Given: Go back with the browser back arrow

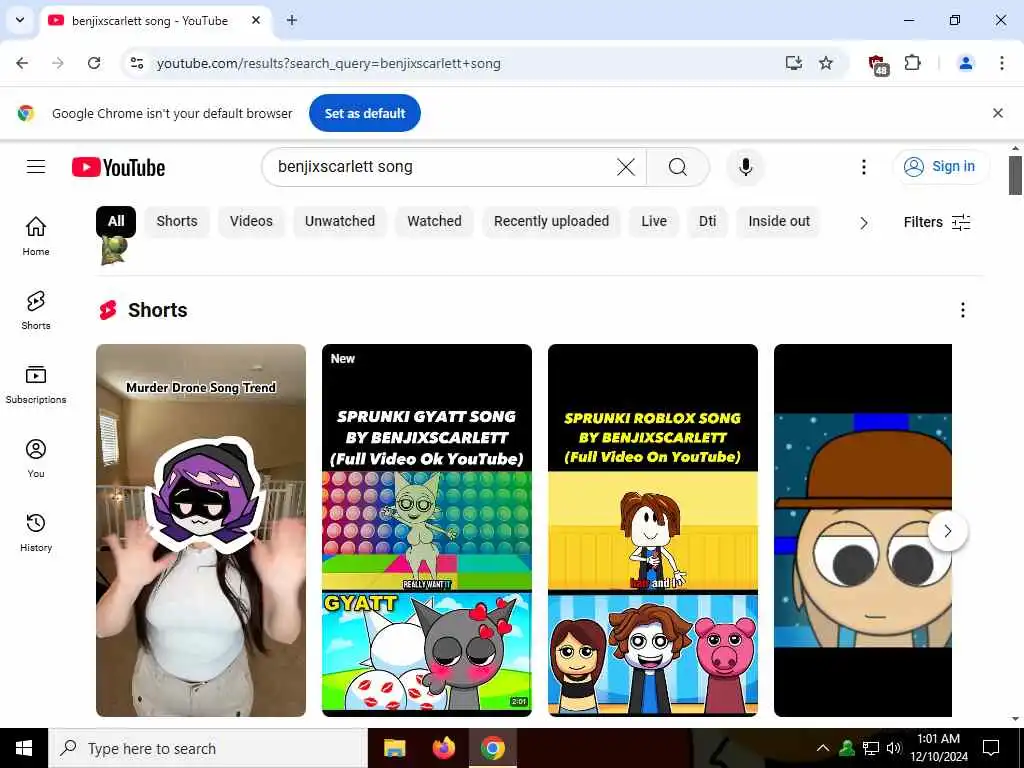Looking at the screenshot, I should pos(22,63).
